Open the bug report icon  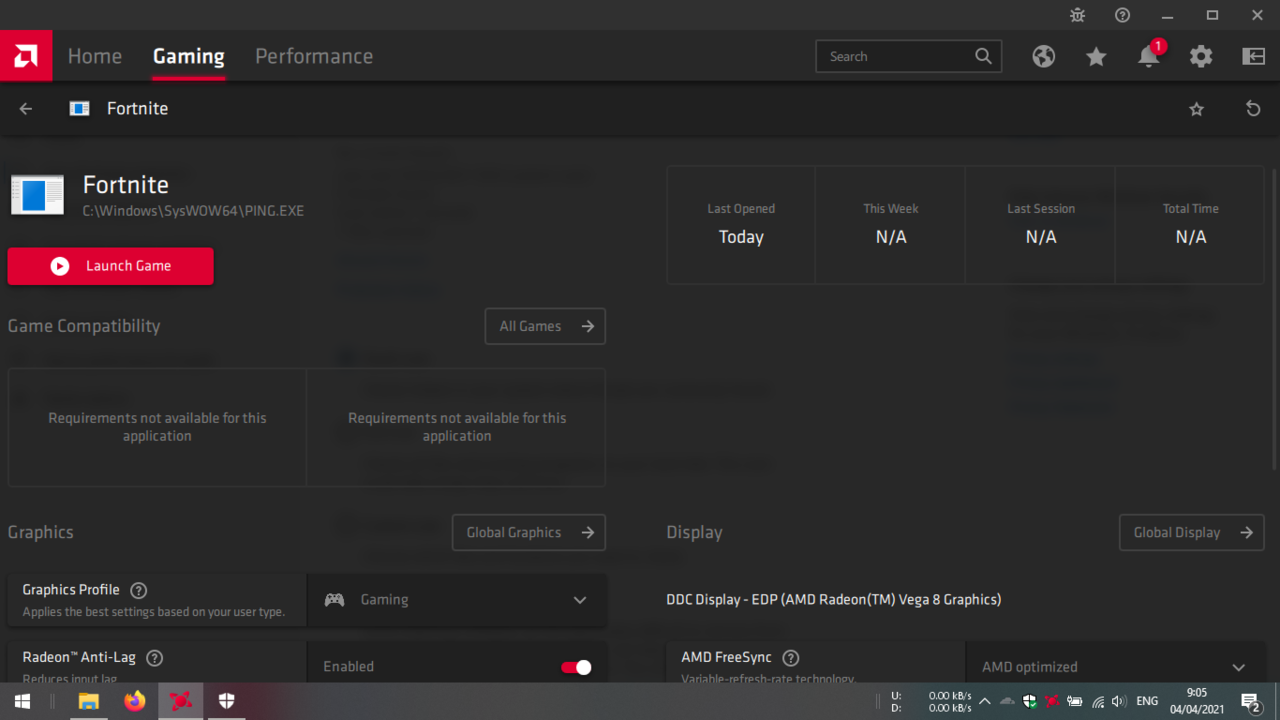pos(1077,15)
